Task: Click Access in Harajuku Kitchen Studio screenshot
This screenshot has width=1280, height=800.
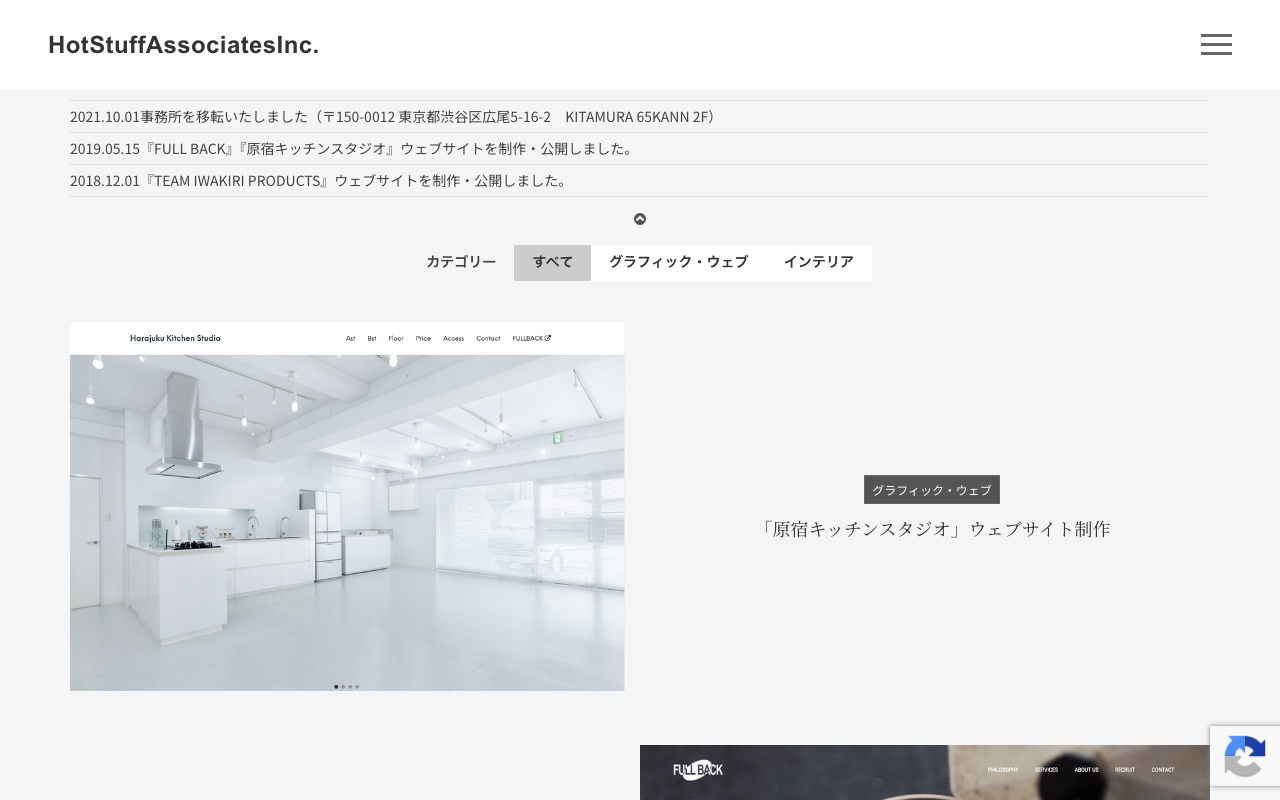Action: click(x=453, y=338)
